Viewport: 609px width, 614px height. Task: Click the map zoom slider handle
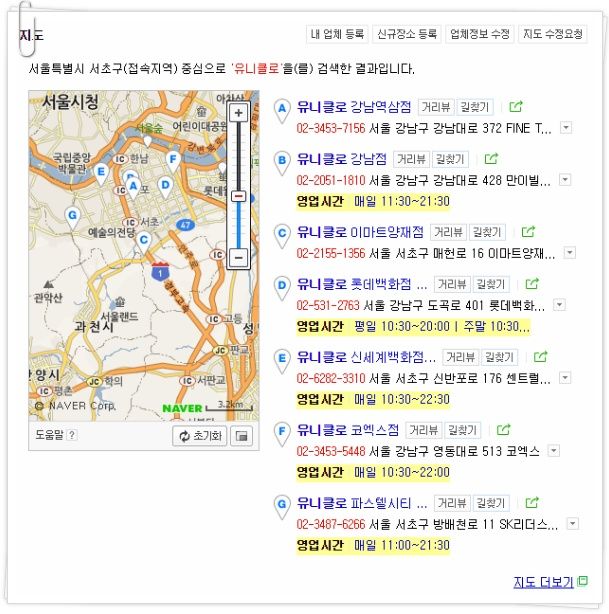coord(238,196)
